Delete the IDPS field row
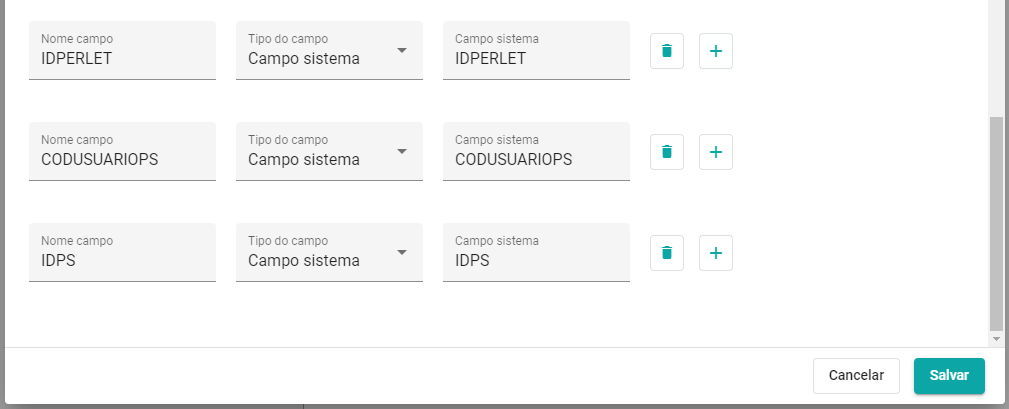The width and height of the screenshot is (1009, 409). pos(667,253)
